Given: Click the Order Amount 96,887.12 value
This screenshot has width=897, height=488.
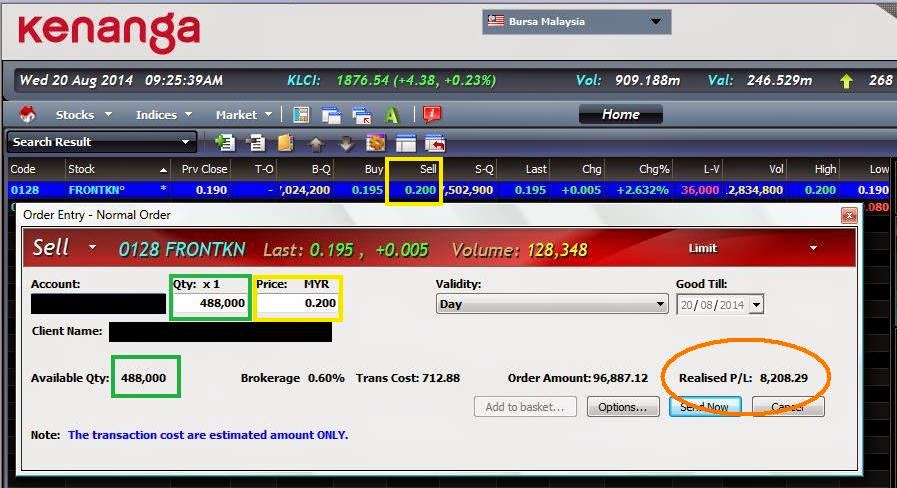Looking at the screenshot, I should click(621, 378).
